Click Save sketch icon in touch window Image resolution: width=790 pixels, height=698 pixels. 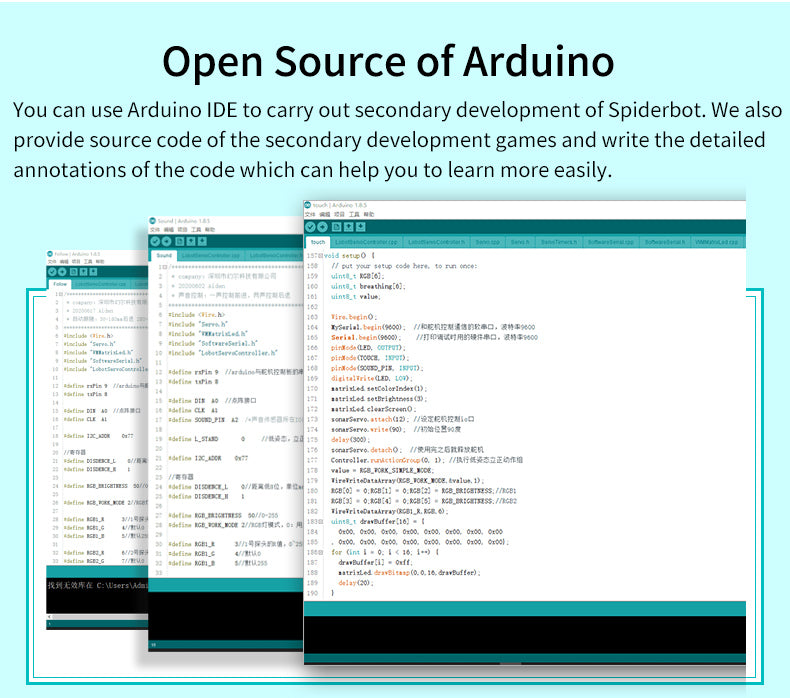pyautogui.click(x=361, y=228)
